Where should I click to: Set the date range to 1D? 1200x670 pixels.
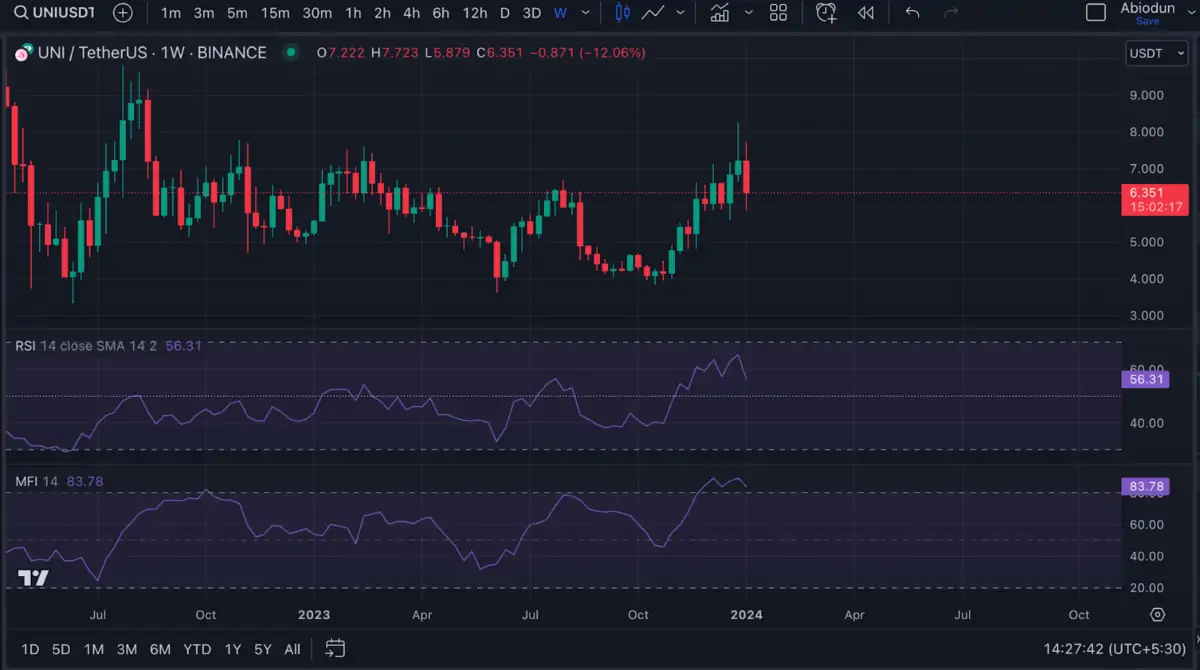(x=30, y=649)
